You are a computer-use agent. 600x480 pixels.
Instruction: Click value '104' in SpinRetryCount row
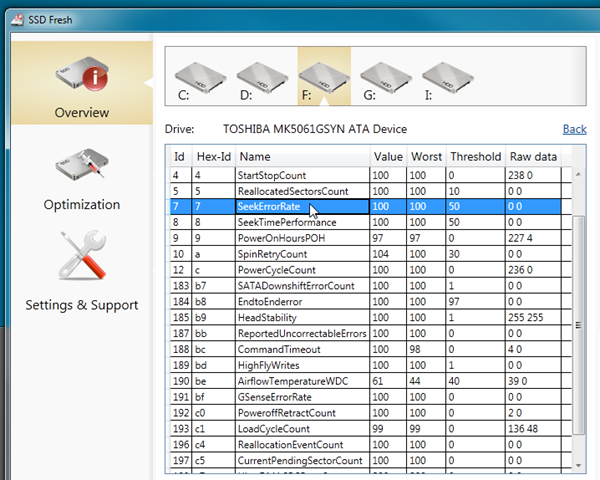(x=380, y=254)
